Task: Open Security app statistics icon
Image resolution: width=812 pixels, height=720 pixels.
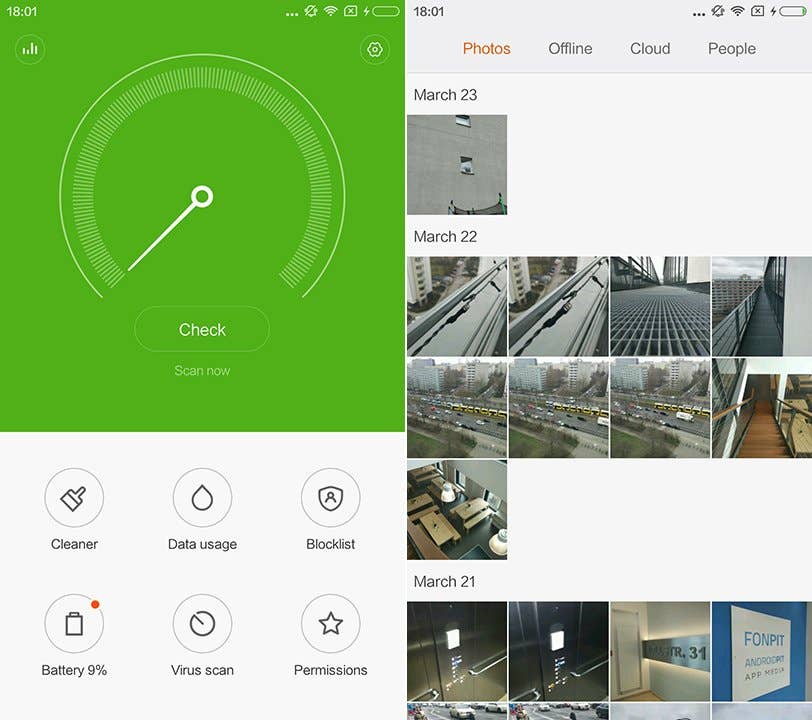Action: [x=29, y=48]
